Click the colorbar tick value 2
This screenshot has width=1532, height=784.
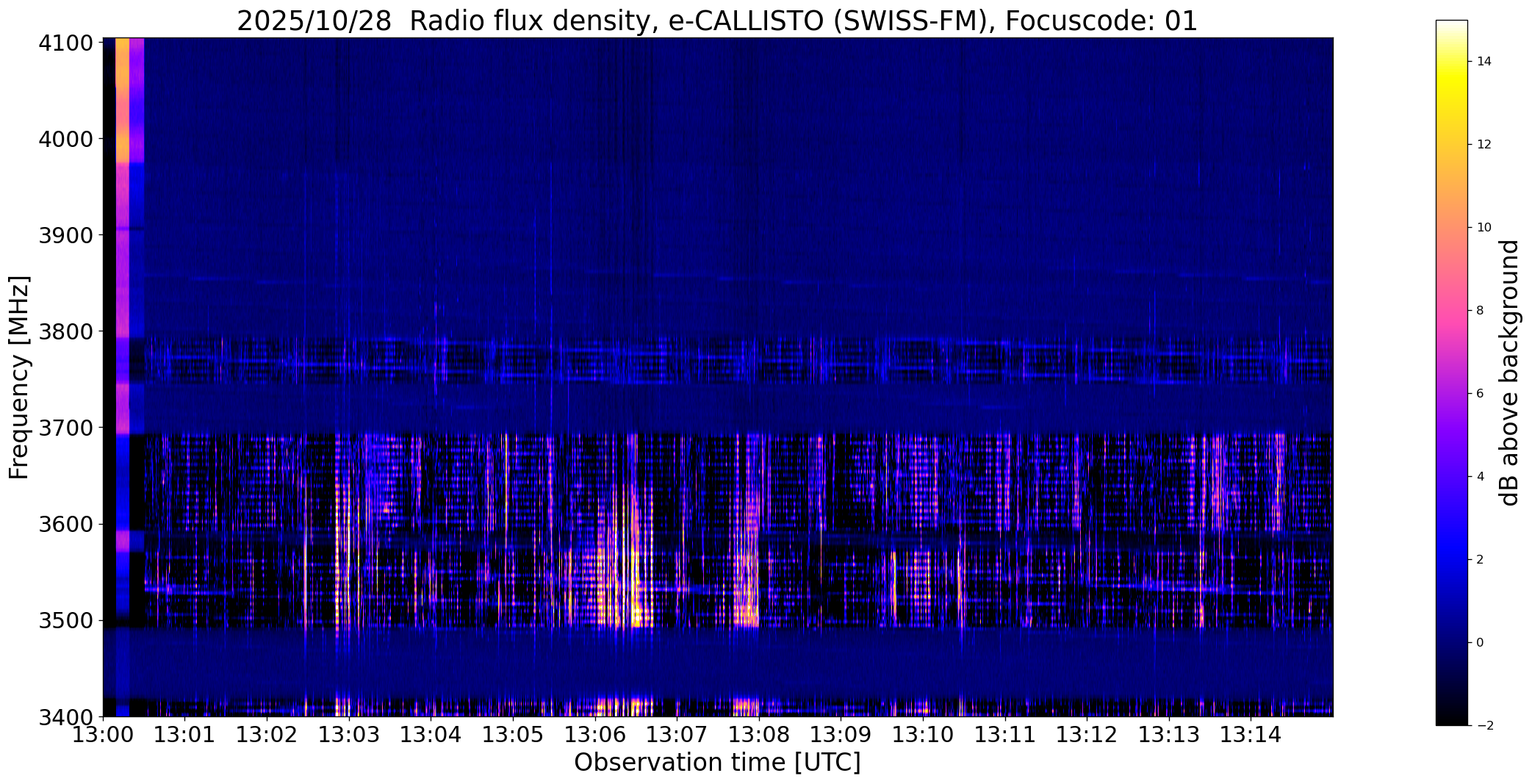click(x=1480, y=560)
